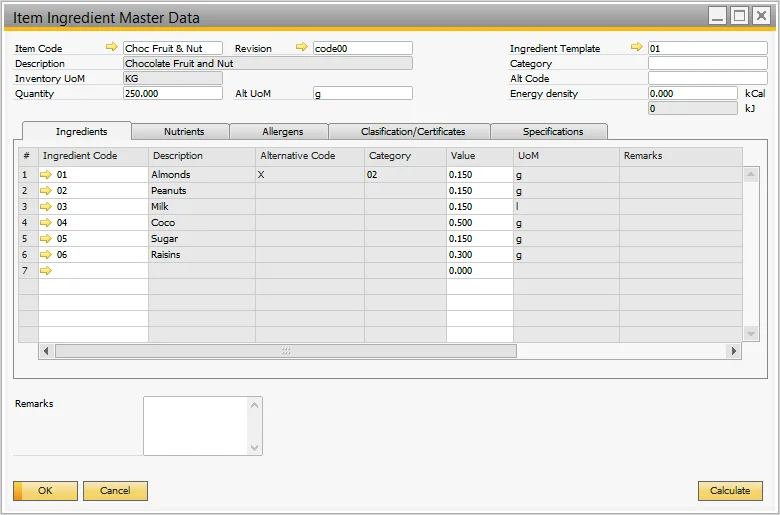
Task: Click the Remarks column header
Action: point(681,156)
